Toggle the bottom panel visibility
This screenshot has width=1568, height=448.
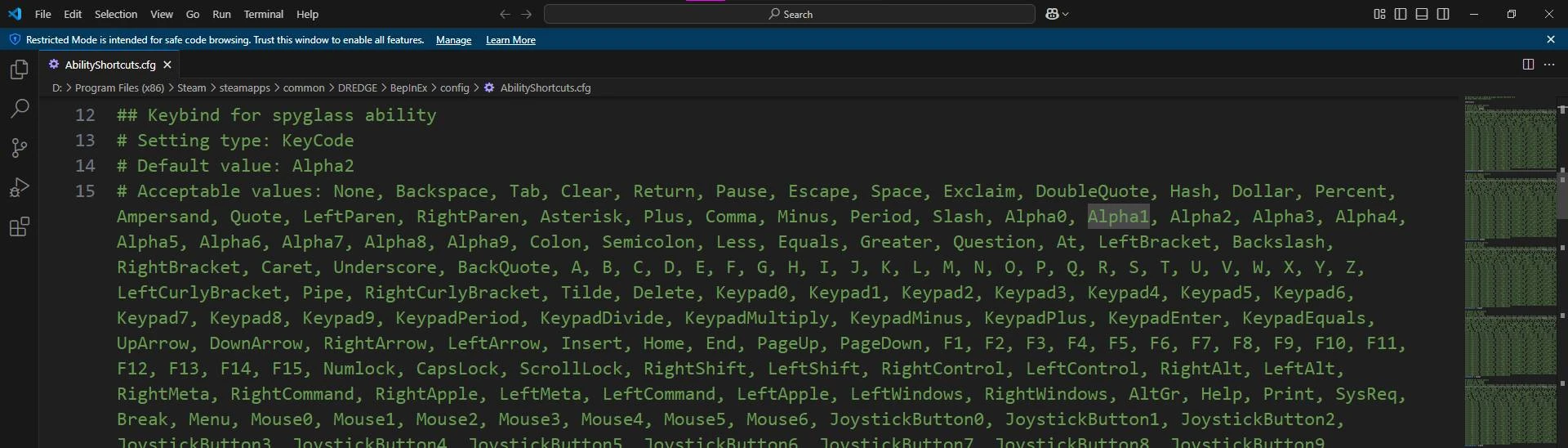coord(1422,14)
